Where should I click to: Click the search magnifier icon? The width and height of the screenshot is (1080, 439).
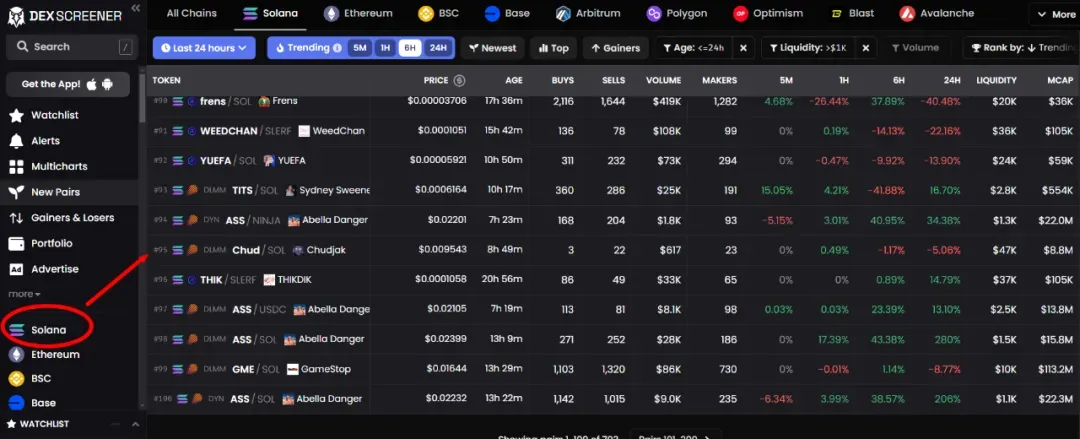coord(22,47)
